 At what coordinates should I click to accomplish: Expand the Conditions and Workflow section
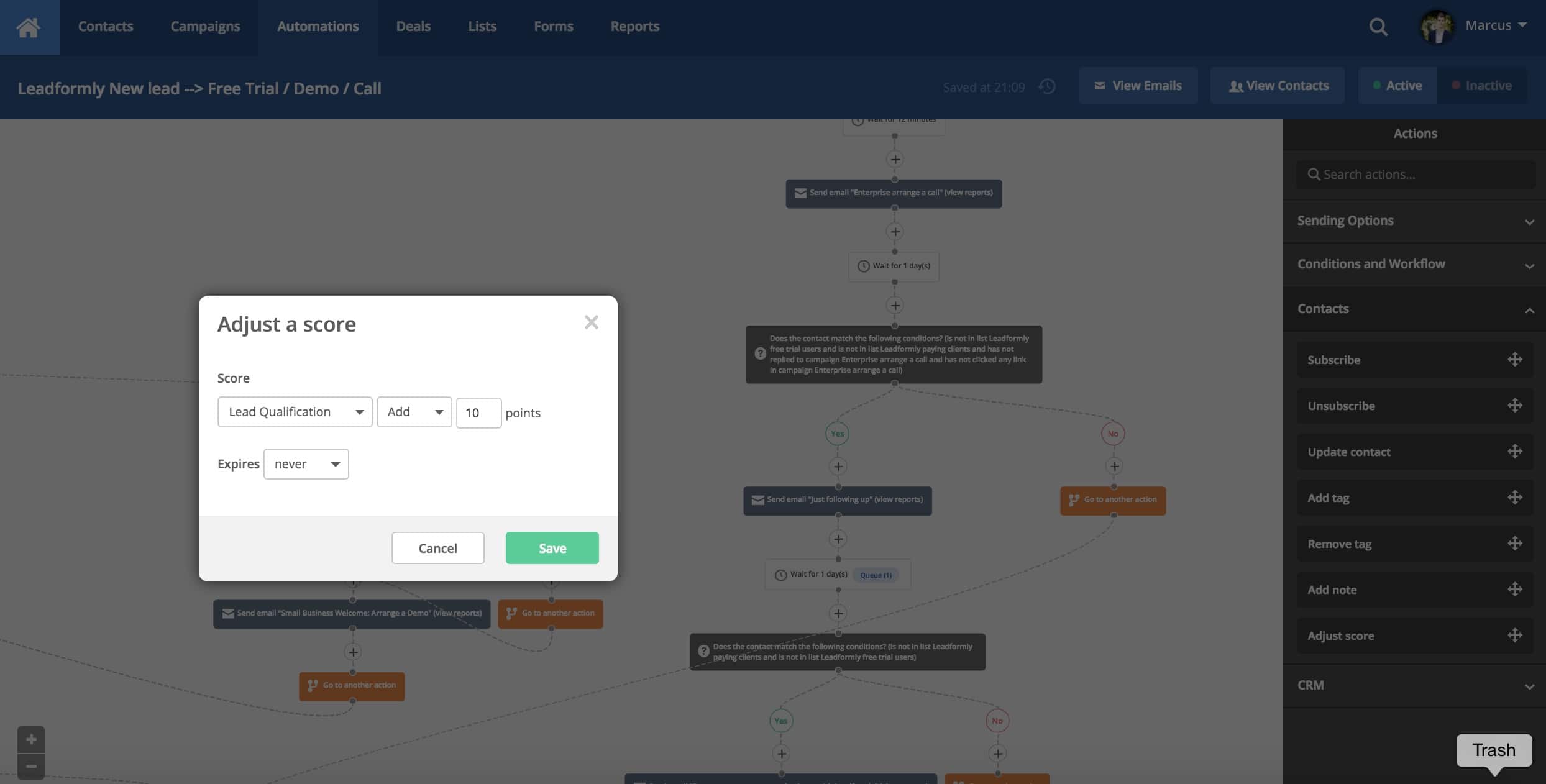(x=1414, y=264)
